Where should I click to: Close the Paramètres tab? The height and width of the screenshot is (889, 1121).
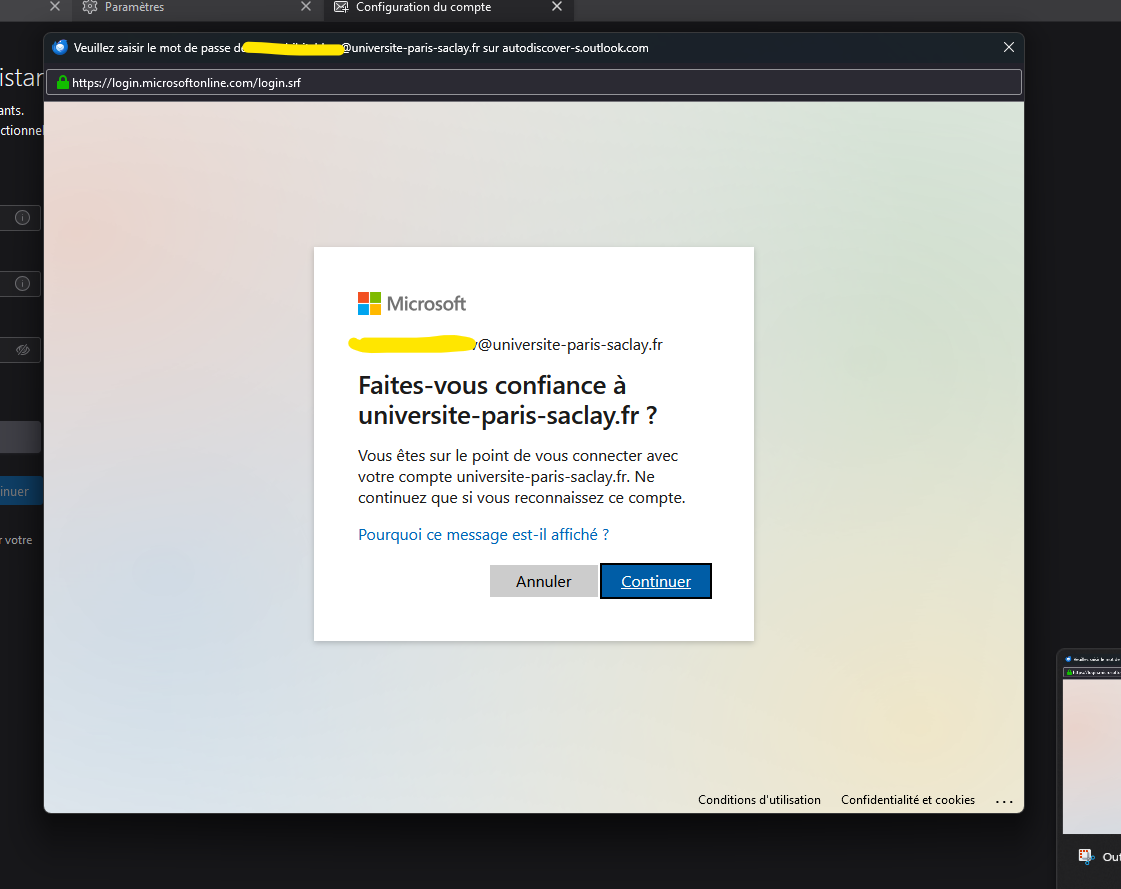click(x=306, y=6)
